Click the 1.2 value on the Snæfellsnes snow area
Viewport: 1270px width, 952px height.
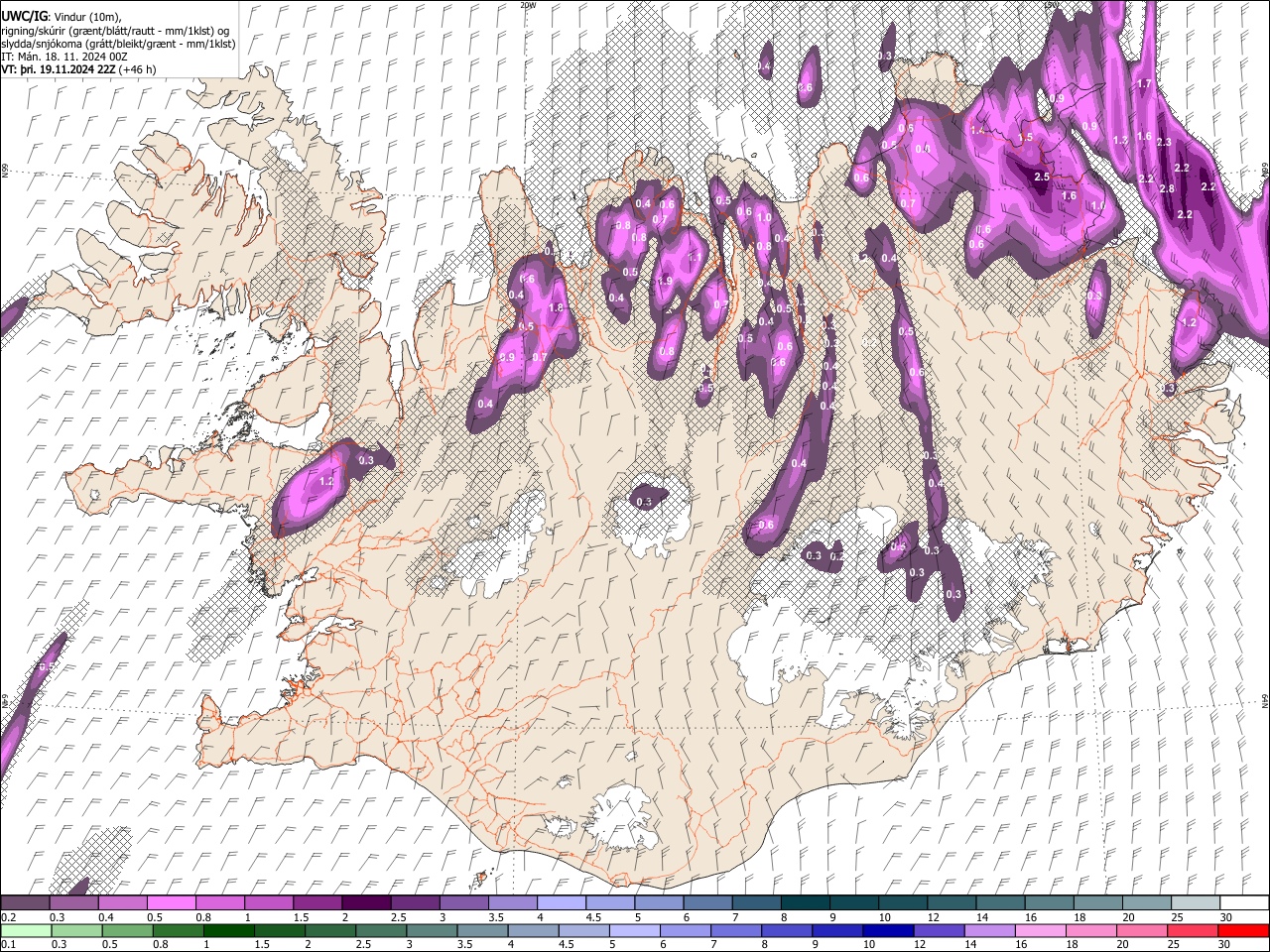(x=327, y=481)
